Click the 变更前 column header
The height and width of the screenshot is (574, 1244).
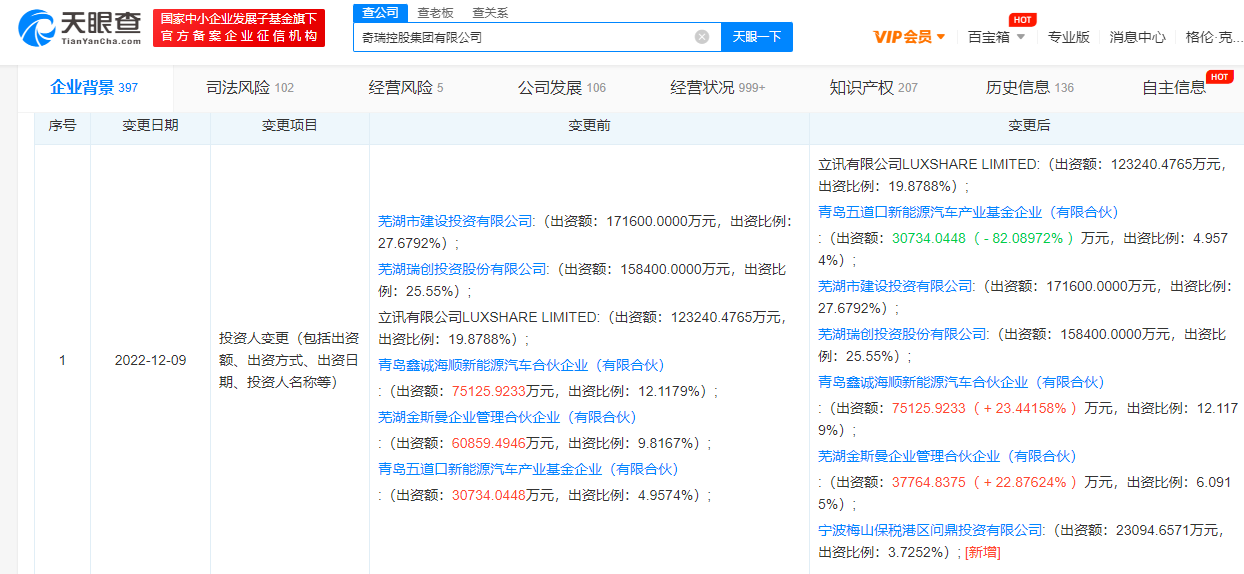[x=589, y=125]
